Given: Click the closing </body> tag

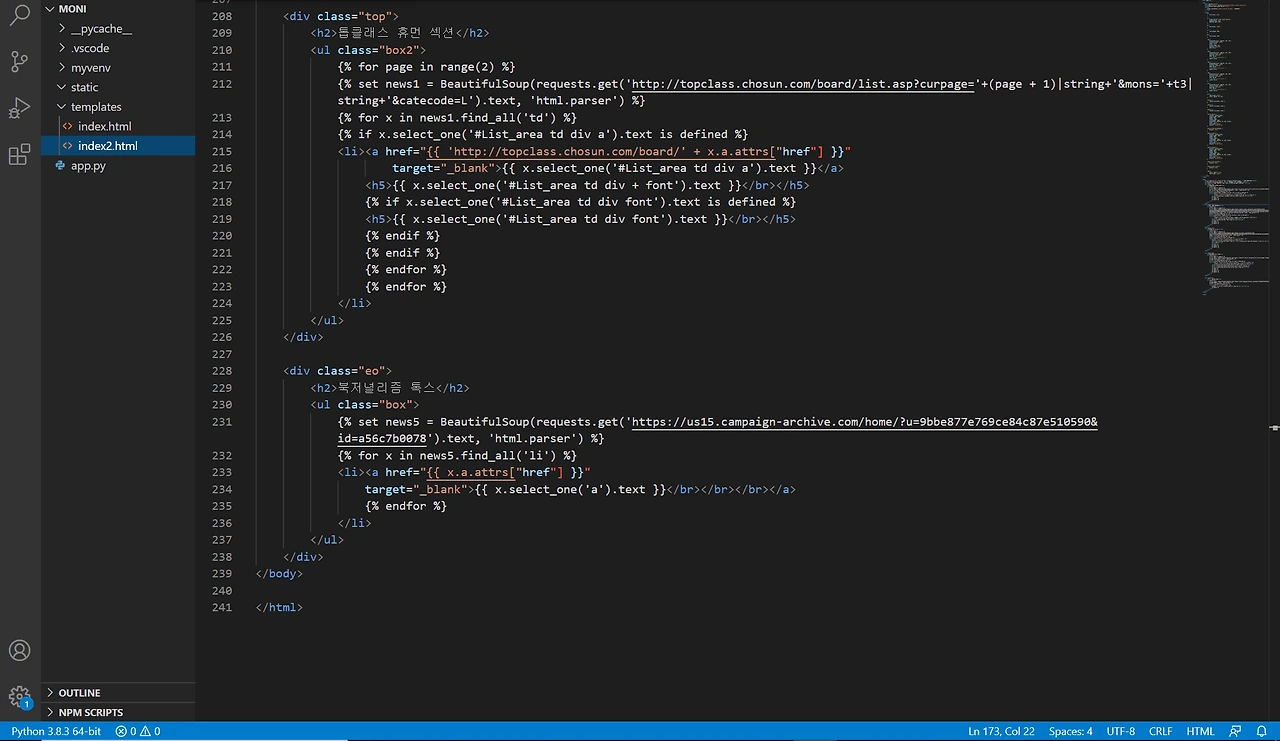Looking at the screenshot, I should [279, 573].
